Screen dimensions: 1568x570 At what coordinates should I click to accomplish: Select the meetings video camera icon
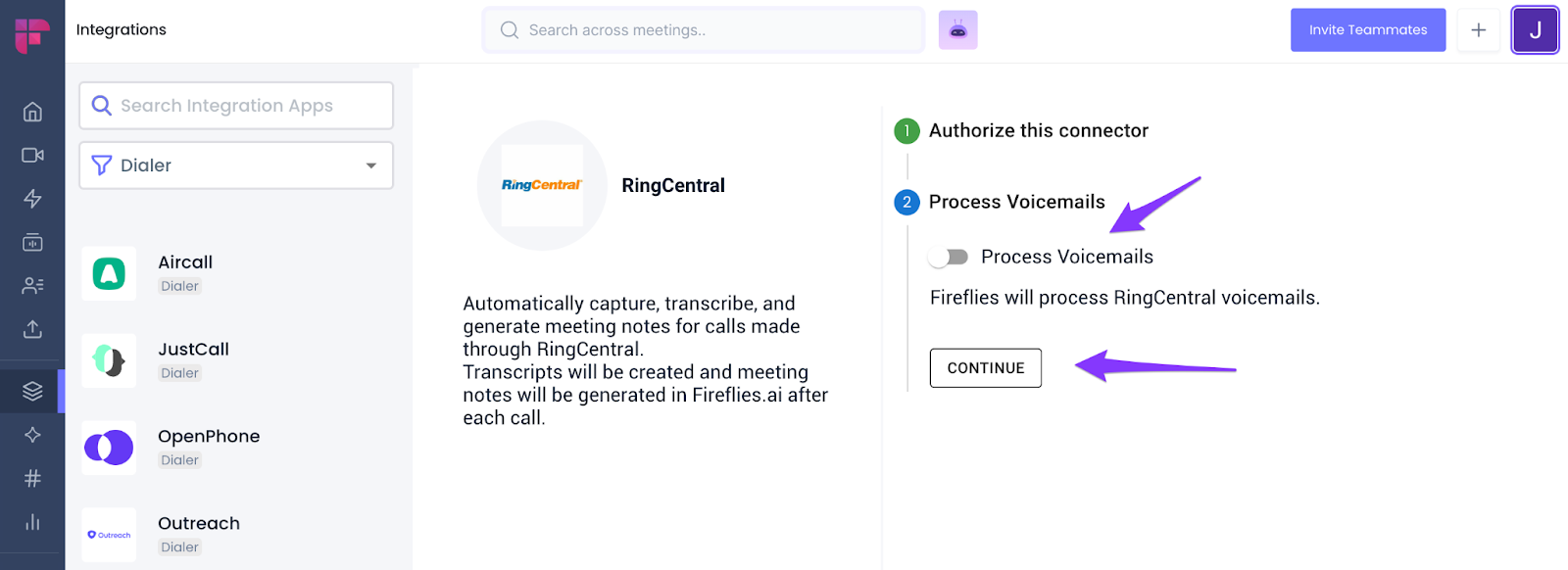pos(32,155)
